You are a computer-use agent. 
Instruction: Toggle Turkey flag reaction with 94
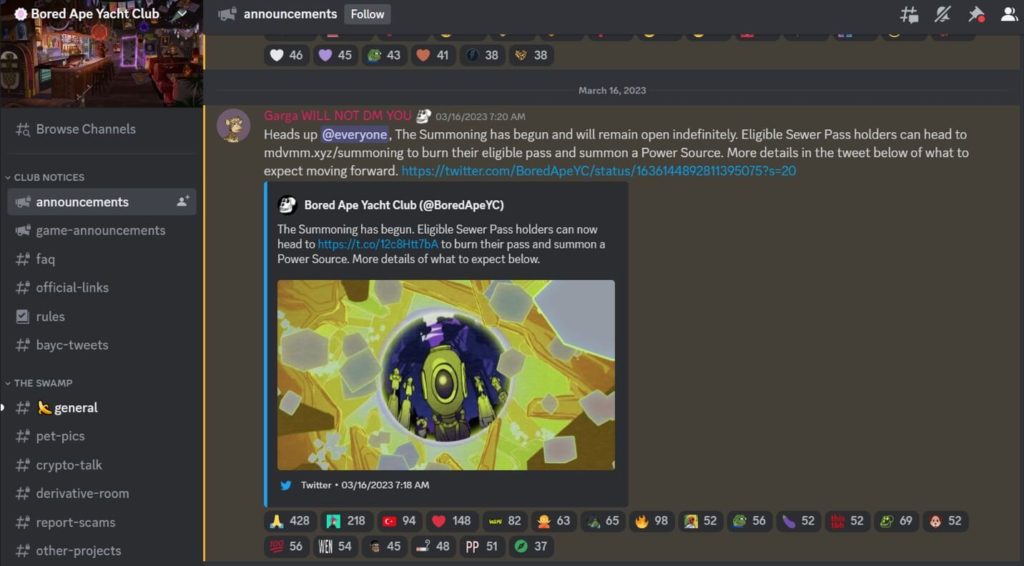pyautogui.click(x=399, y=521)
